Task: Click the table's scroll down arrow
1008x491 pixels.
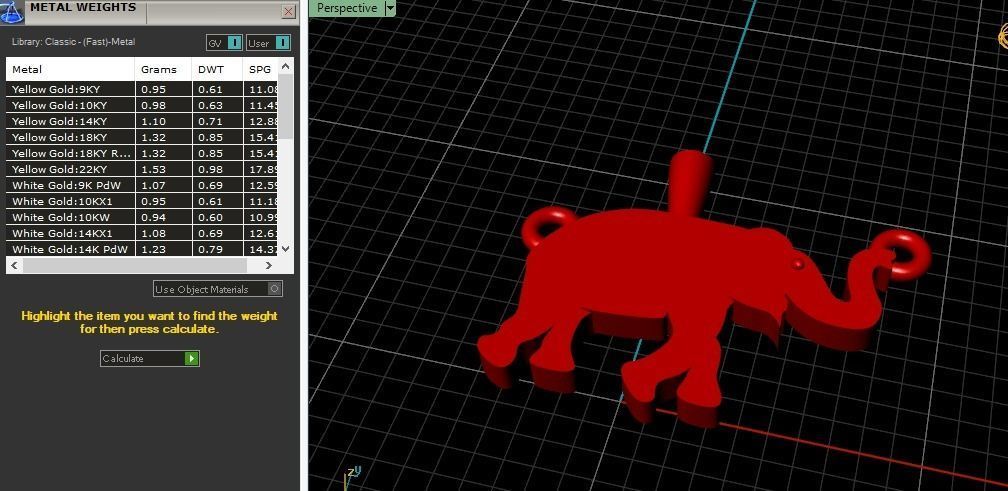Action: [x=286, y=249]
